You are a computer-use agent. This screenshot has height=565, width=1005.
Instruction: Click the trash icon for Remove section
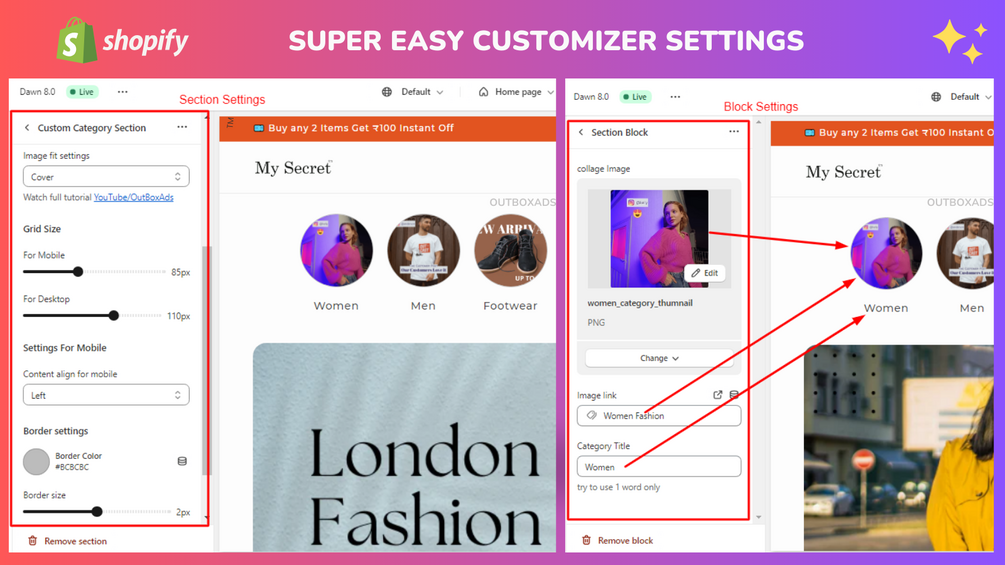pos(32,541)
